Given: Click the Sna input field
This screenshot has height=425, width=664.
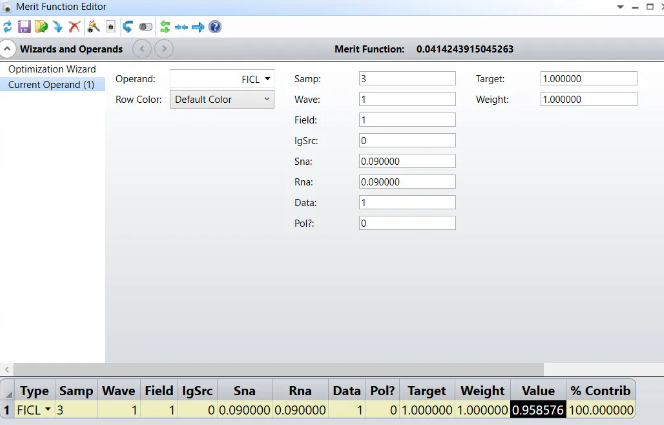Looking at the screenshot, I should [x=407, y=161].
